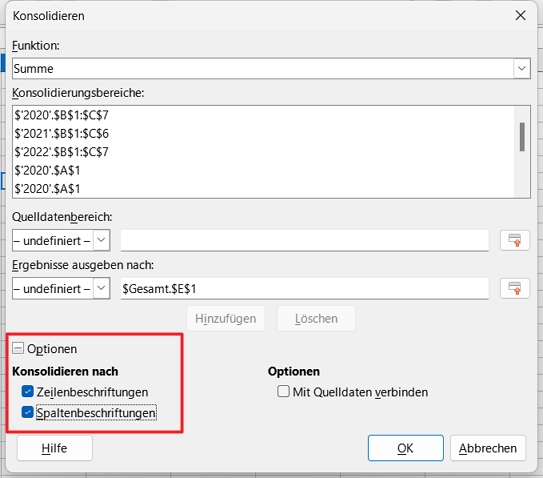Click the Abbrechen button
The image size is (543, 478).
(488, 448)
